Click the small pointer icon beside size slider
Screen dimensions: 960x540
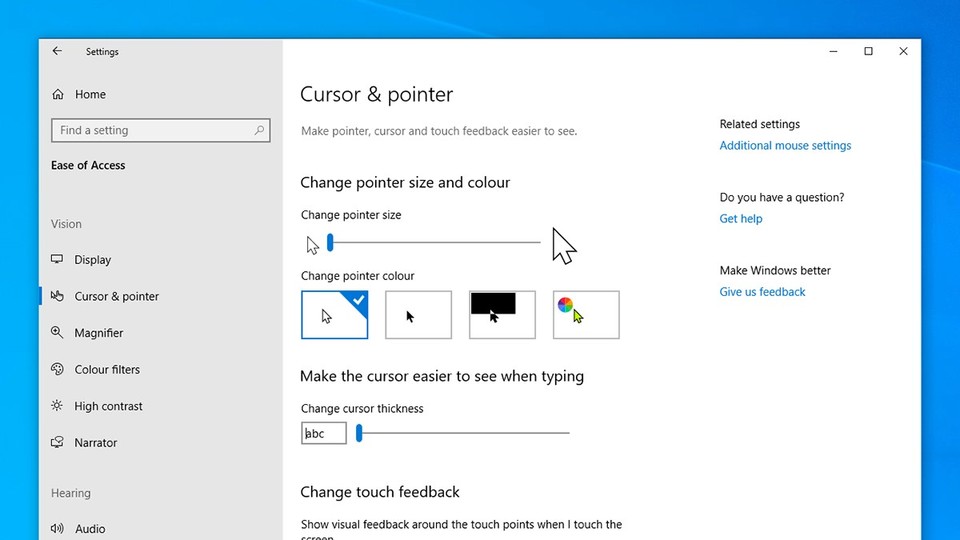coord(313,246)
